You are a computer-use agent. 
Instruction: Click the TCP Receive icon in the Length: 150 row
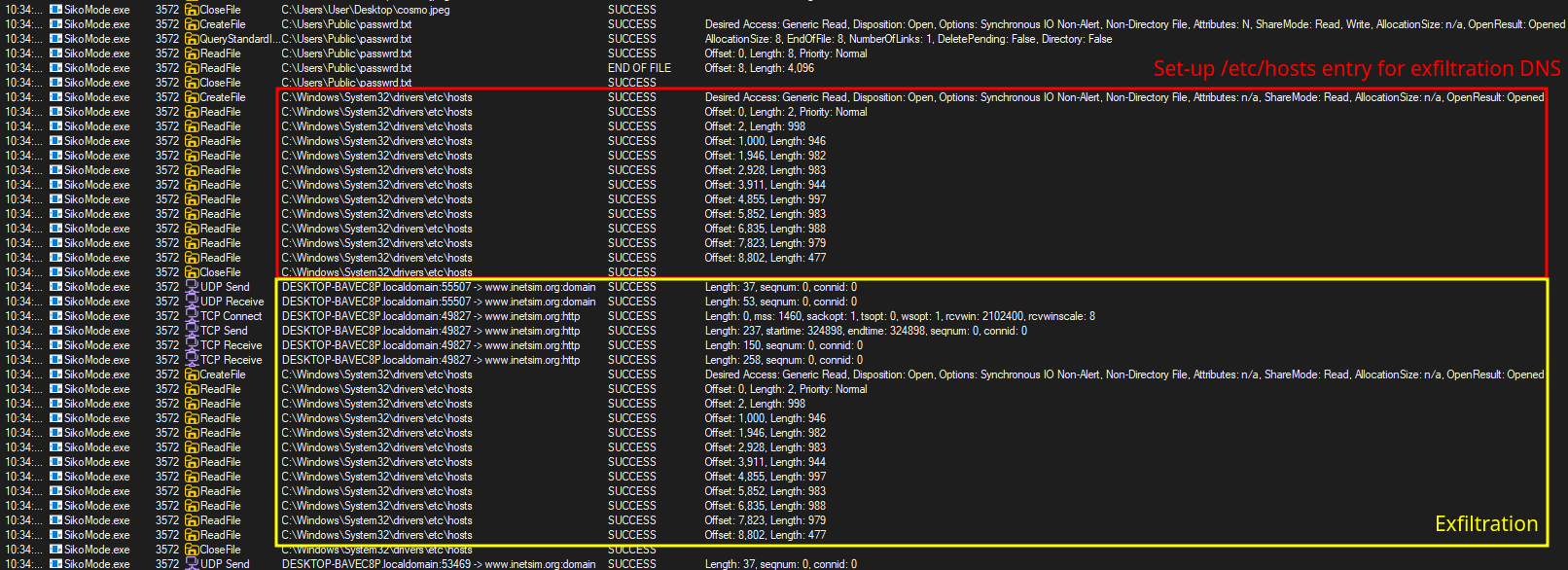pos(192,345)
